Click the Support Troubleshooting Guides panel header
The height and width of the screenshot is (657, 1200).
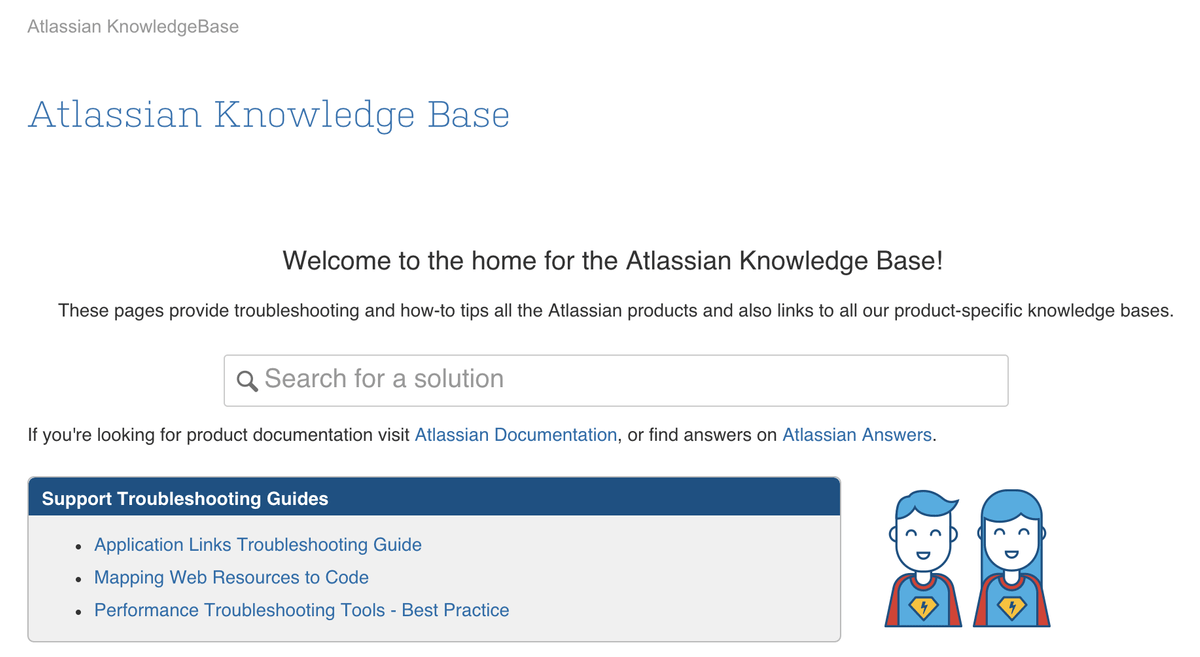tap(434, 497)
